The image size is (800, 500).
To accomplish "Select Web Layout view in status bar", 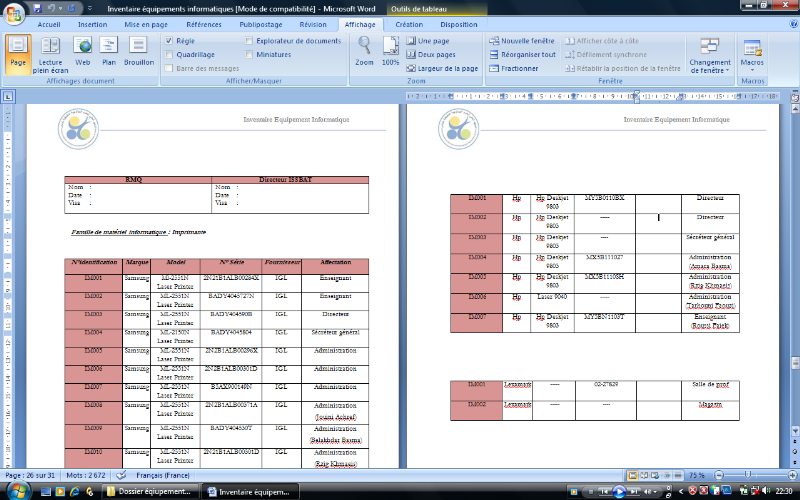I will pos(655,475).
